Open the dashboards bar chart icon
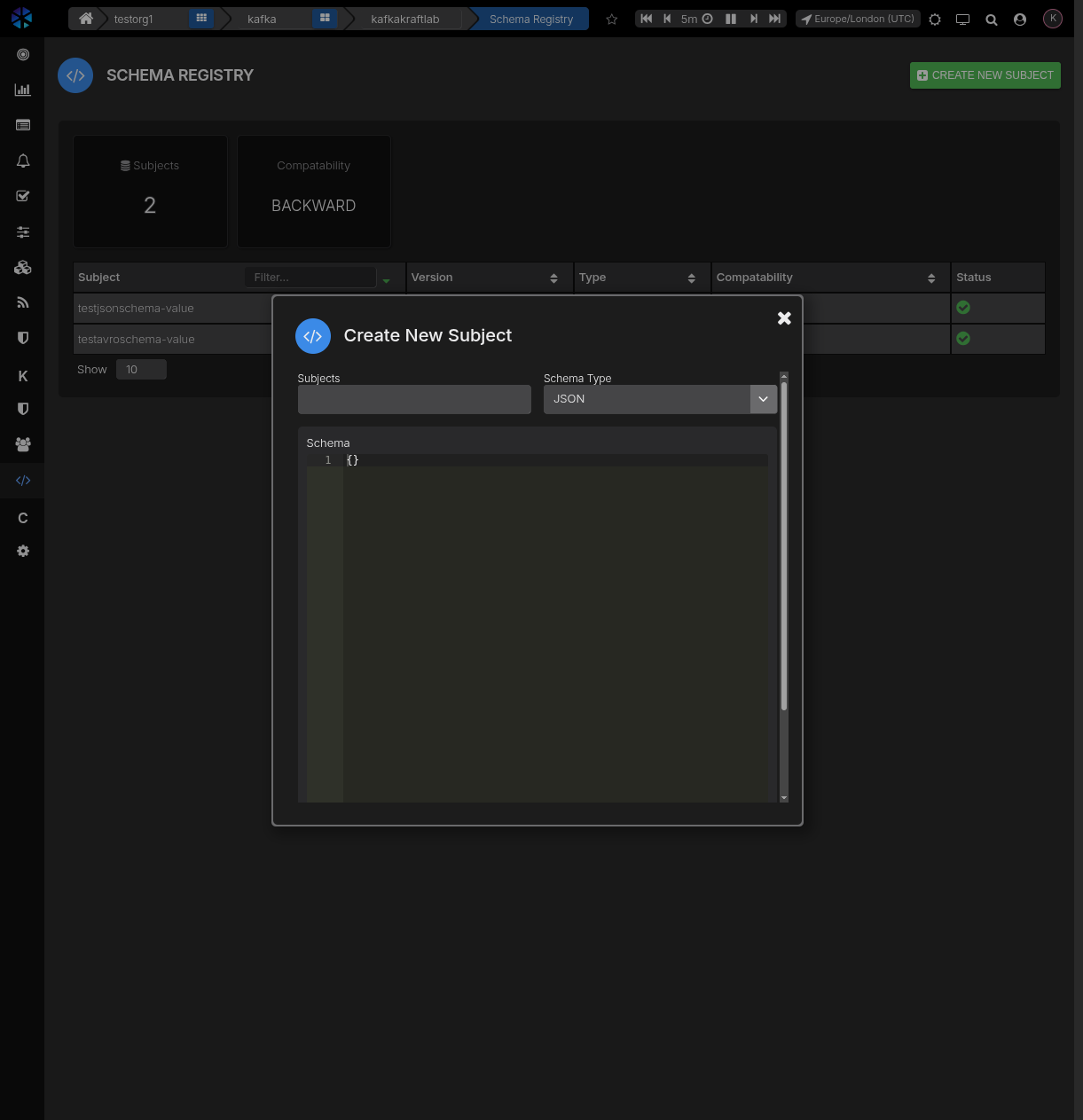 pos(23,90)
